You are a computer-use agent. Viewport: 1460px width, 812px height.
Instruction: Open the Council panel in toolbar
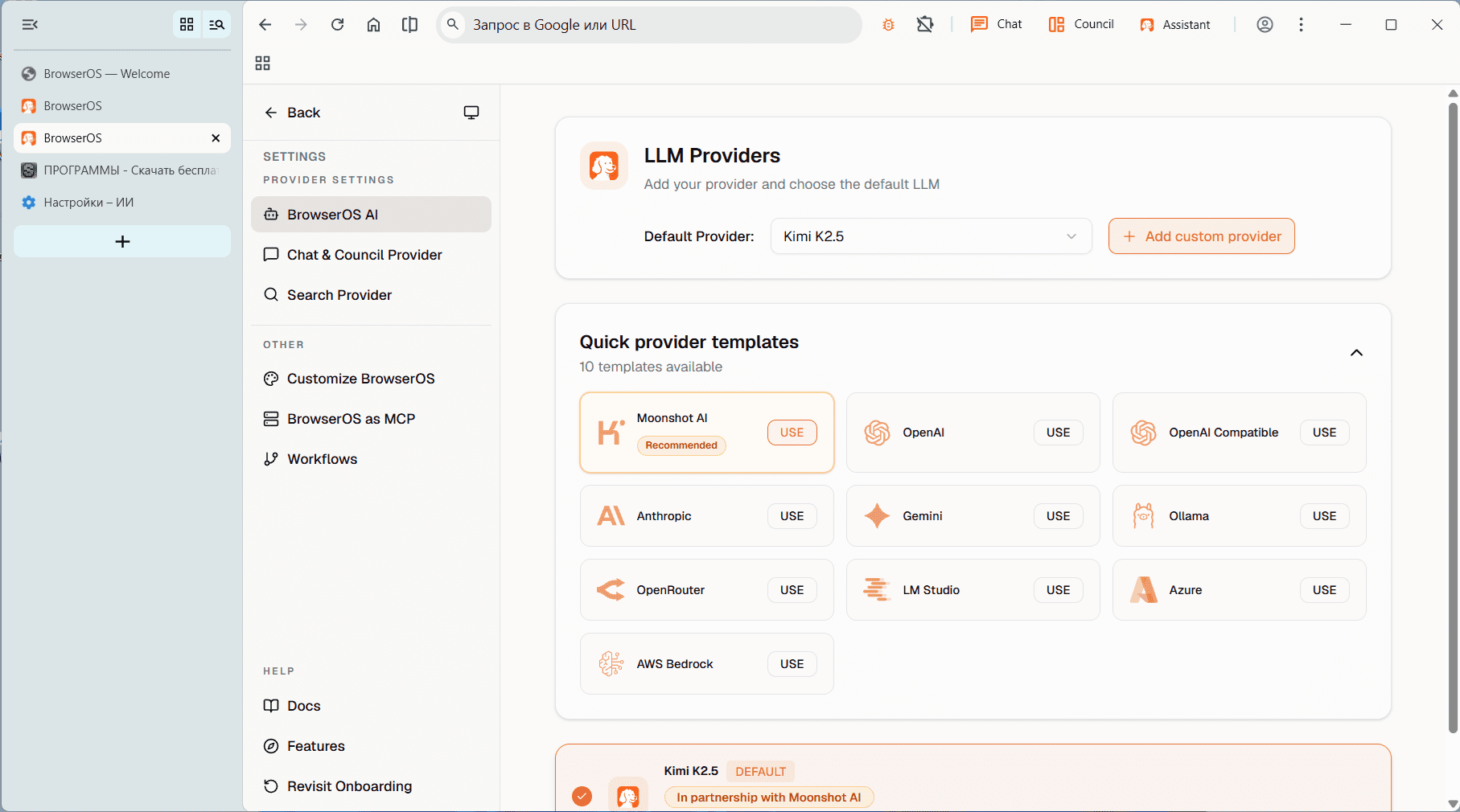tap(1081, 25)
